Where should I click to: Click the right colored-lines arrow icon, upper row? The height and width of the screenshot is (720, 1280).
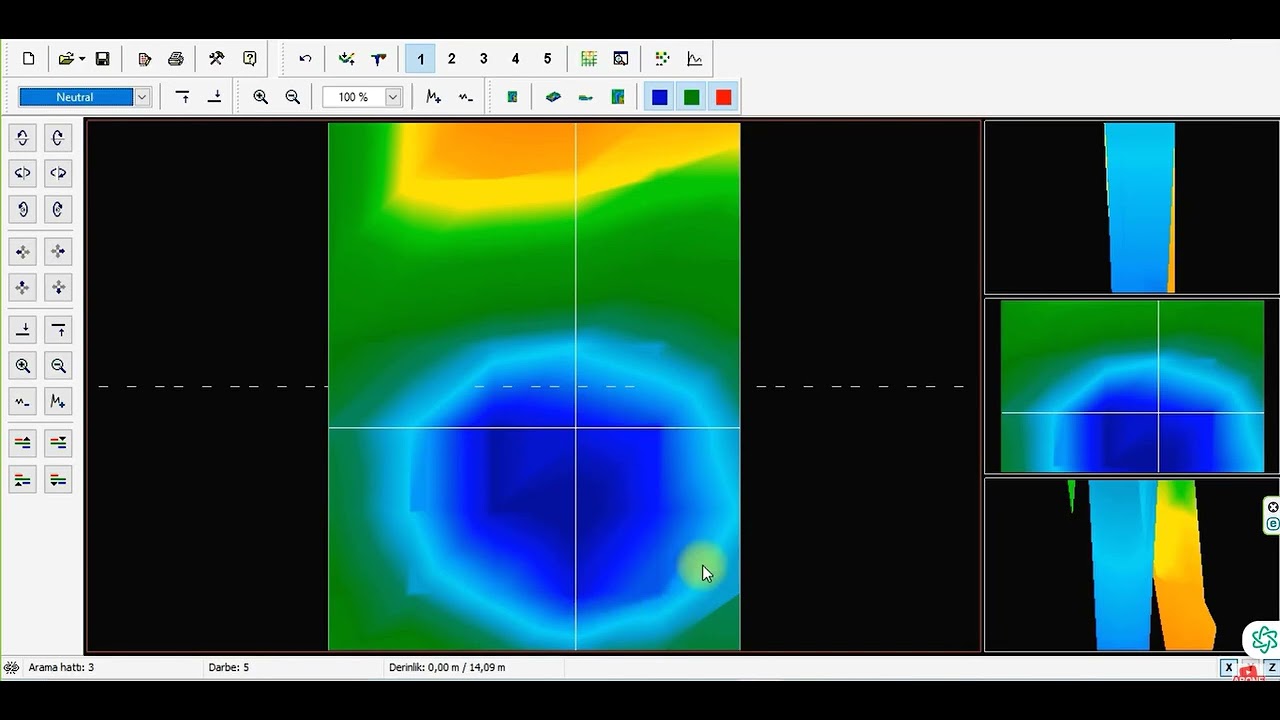pyautogui.click(x=58, y=443)
